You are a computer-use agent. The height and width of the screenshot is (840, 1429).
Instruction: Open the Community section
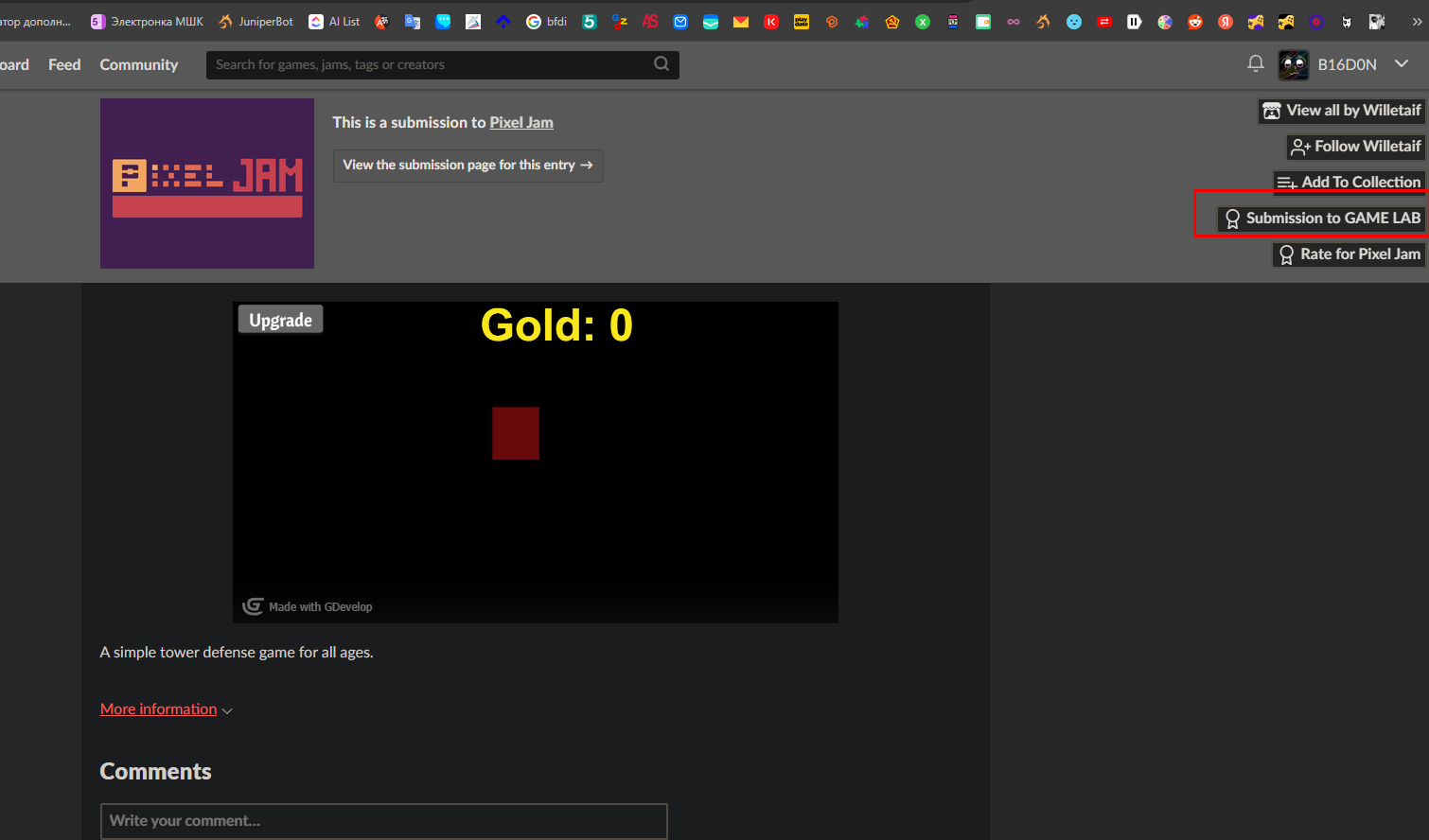click(138, 64)
